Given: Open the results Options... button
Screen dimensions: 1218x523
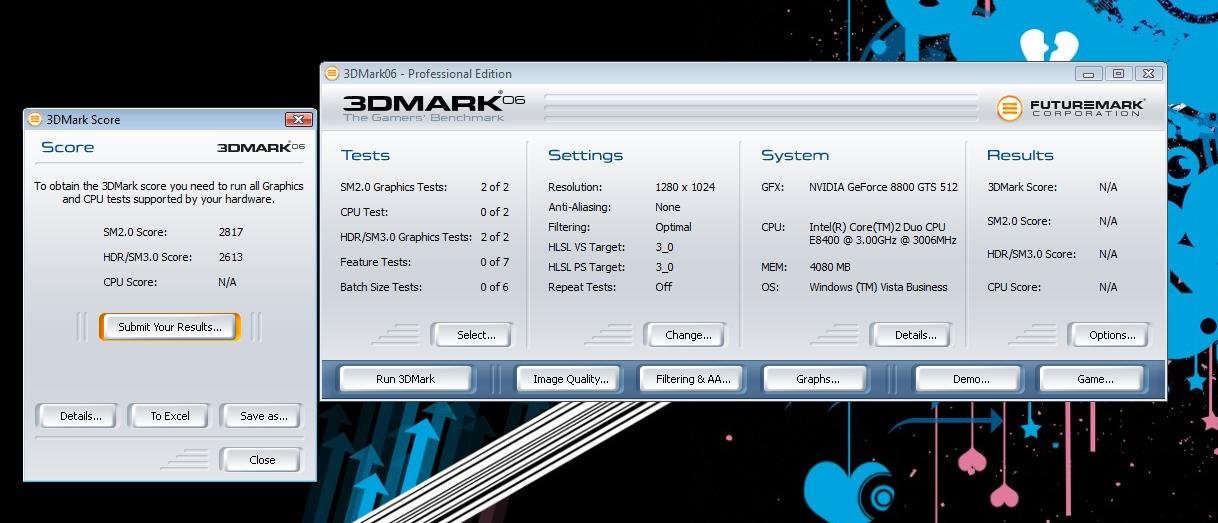Looking at the screenshot, I should [1109, 335].
